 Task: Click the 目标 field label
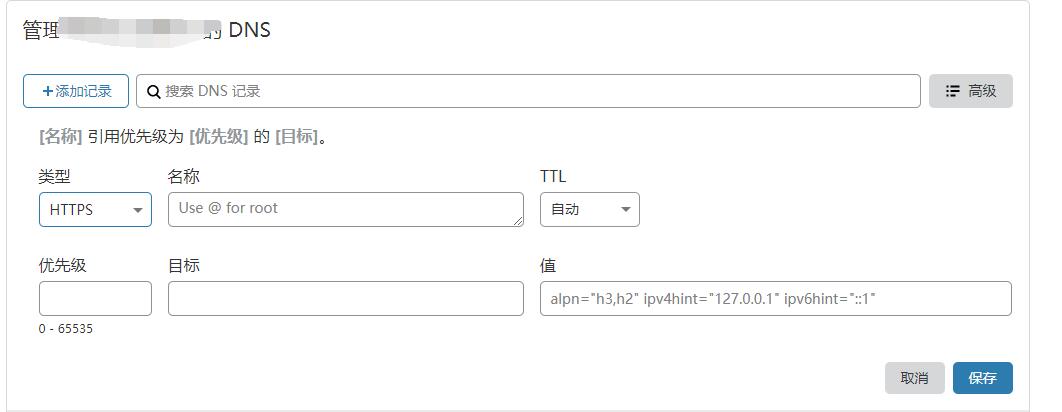[x=184, y=265]
